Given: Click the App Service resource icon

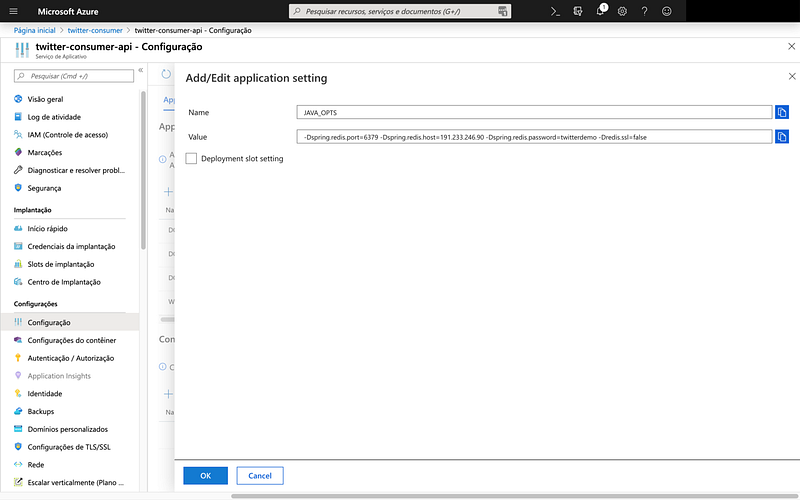Looking at the screenshot, I should coord(22,50).
